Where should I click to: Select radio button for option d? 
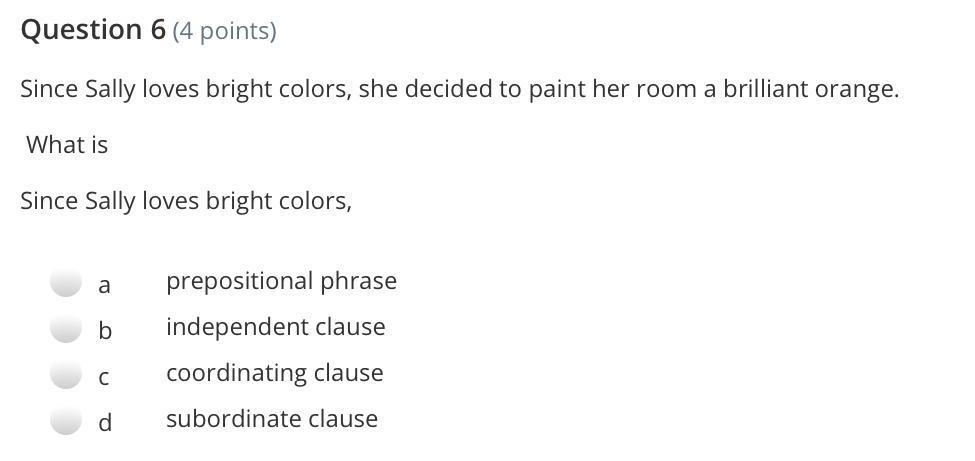click(66, 420)
